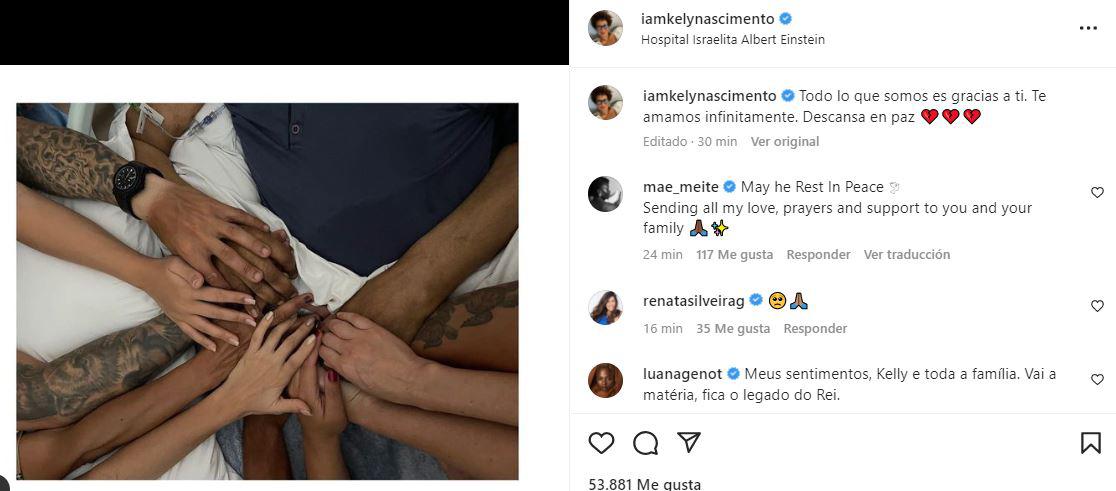Open the comment bubble icon
The image size is (1116, 491).
(x=645, y=442)
